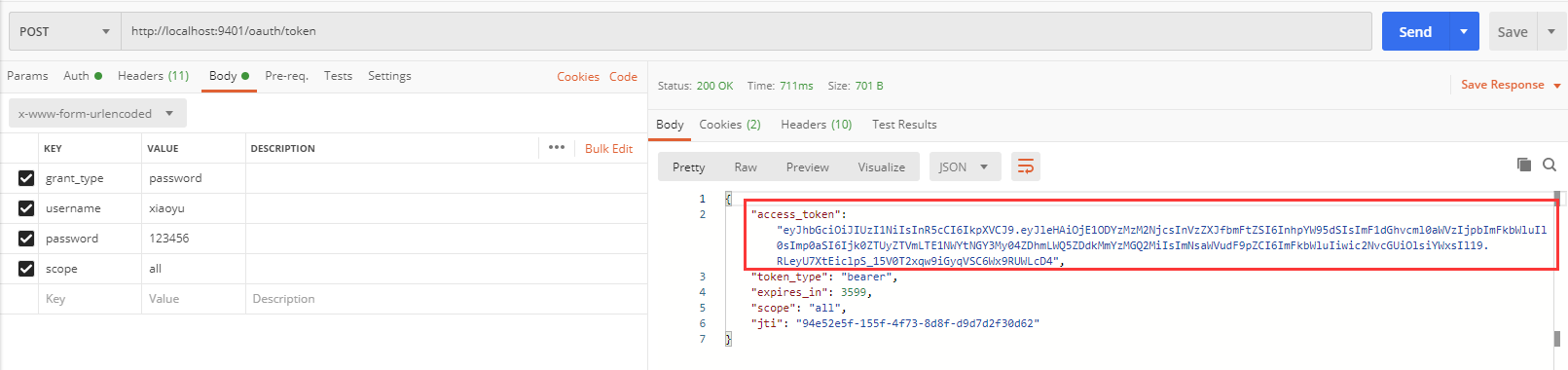Open the POST method dropdown
Image resolution: width=1568 pixels, height=370 pixels.
[x=64, y=31]
